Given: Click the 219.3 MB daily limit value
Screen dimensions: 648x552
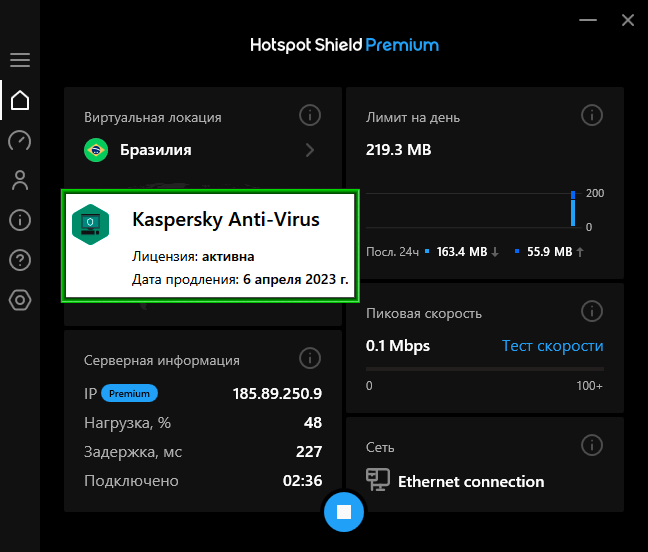Looking at the screenshot, I should point(398,150).
